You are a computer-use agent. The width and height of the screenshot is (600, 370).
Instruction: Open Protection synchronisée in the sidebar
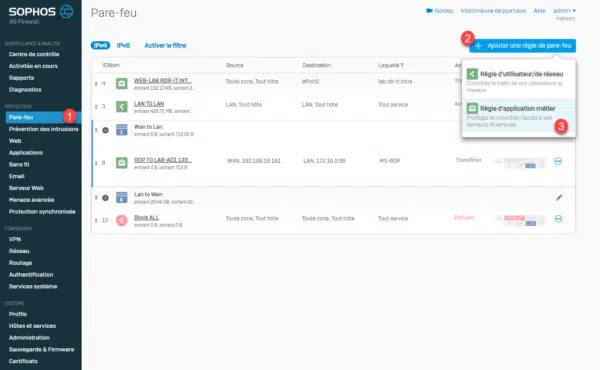pos(42,212)
